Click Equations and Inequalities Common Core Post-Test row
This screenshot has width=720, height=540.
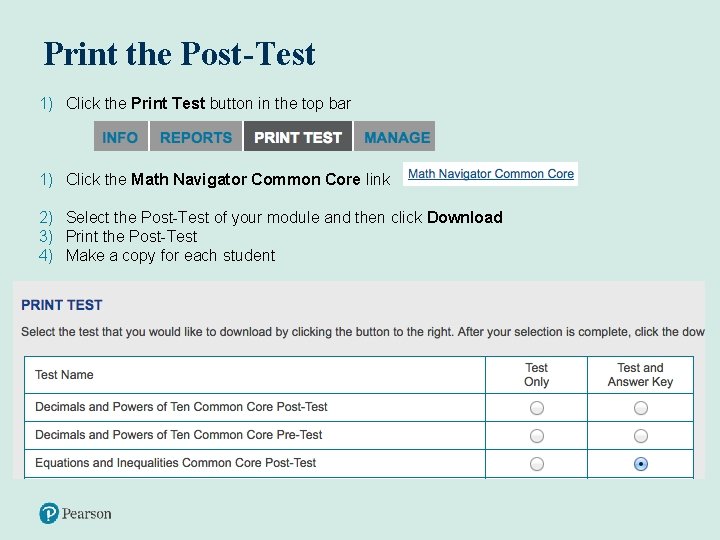point(176,463)
